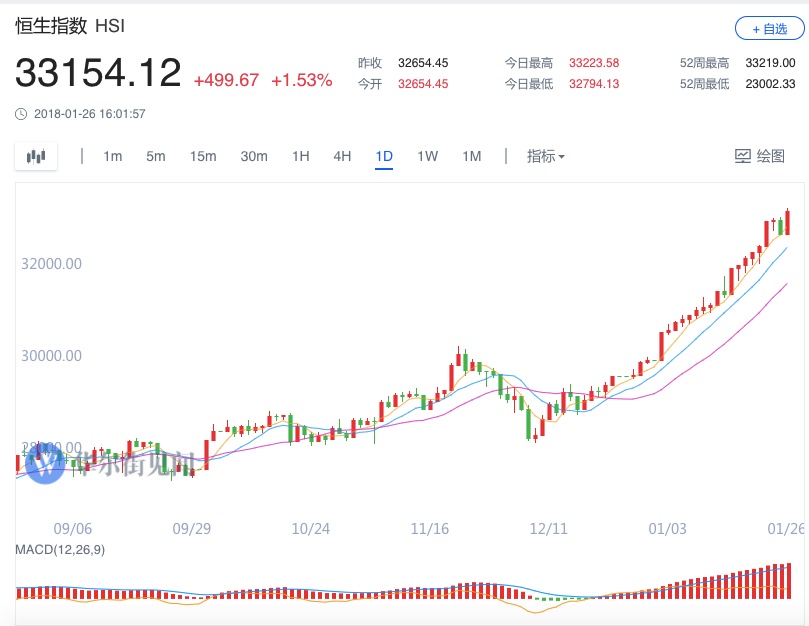Click the MACD(12,26,9) indicator label
Image resolution: width=809 pixels, height=626 pixels.
(60, 549)
